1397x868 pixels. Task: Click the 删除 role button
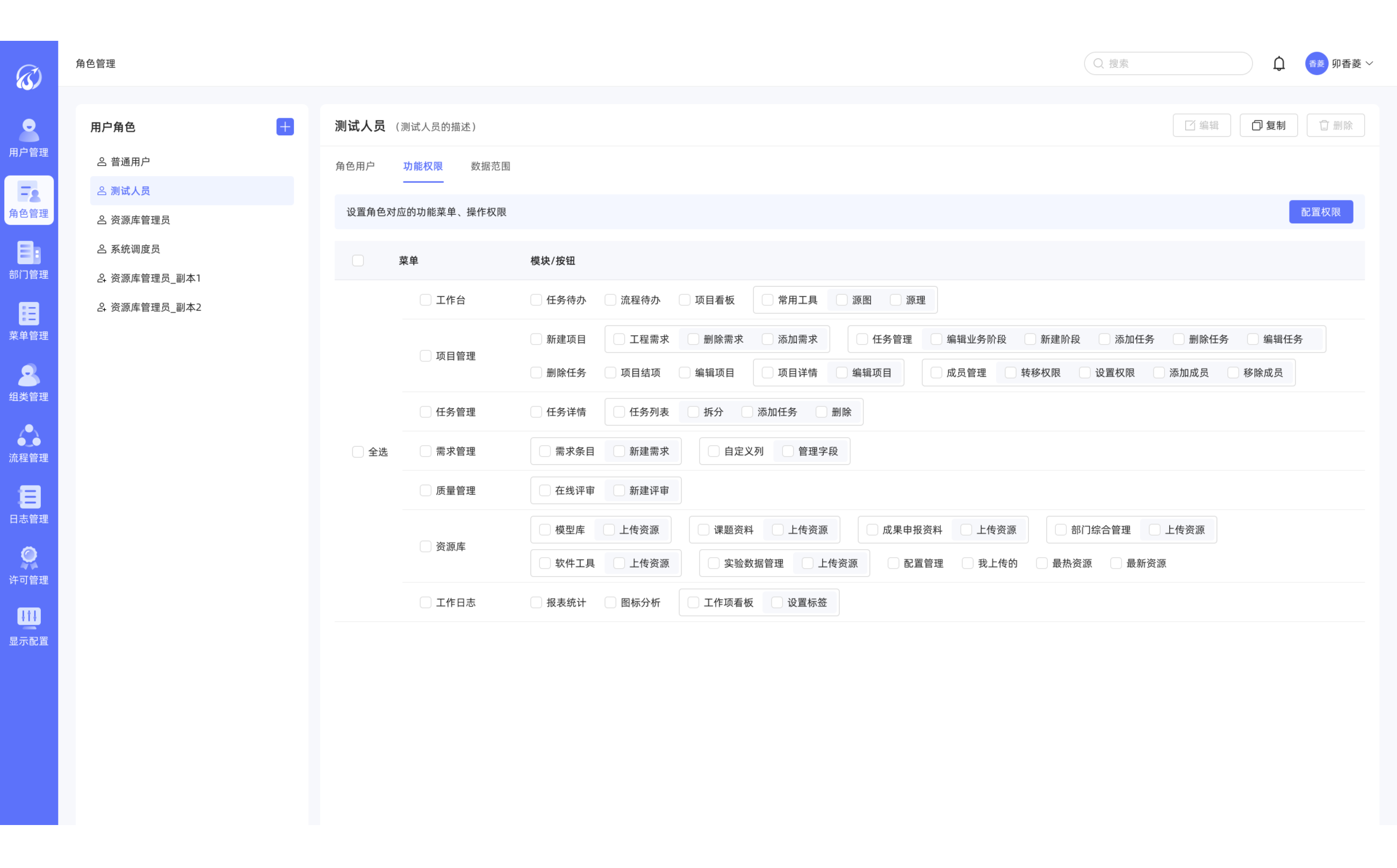pyautogui.click(x=1336, y=125)
